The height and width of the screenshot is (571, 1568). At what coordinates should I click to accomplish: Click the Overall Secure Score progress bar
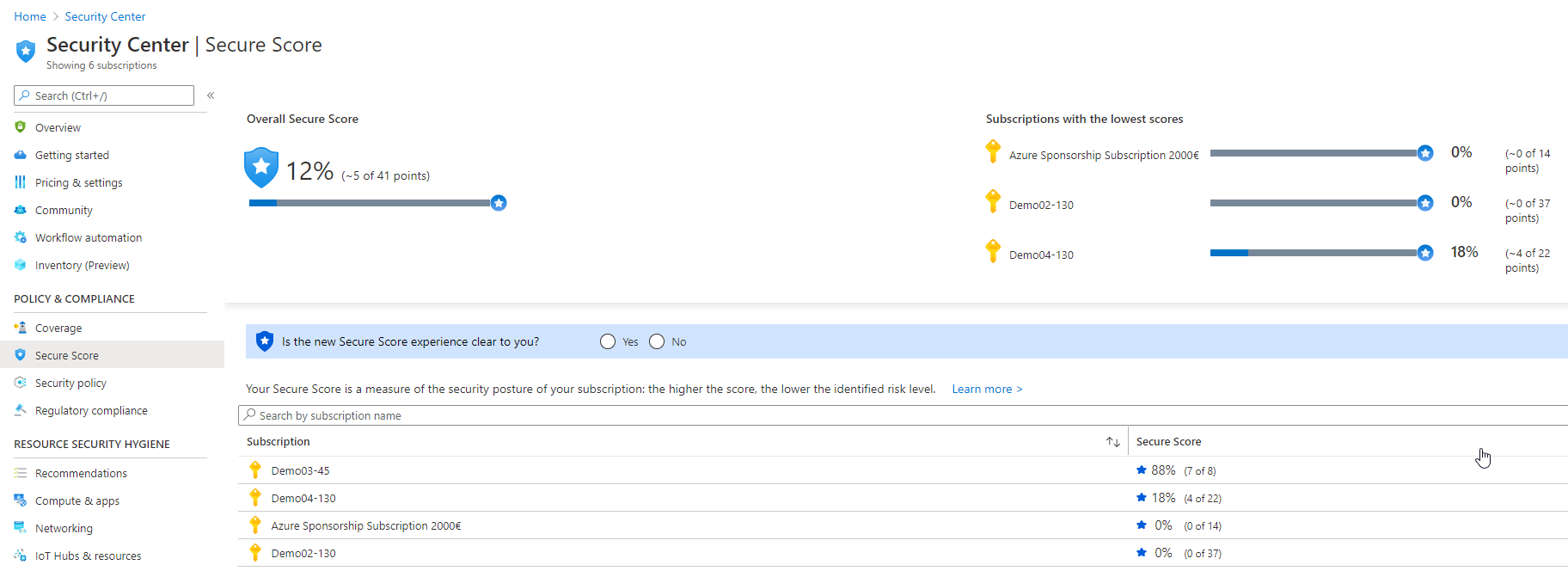pos(377,203)
